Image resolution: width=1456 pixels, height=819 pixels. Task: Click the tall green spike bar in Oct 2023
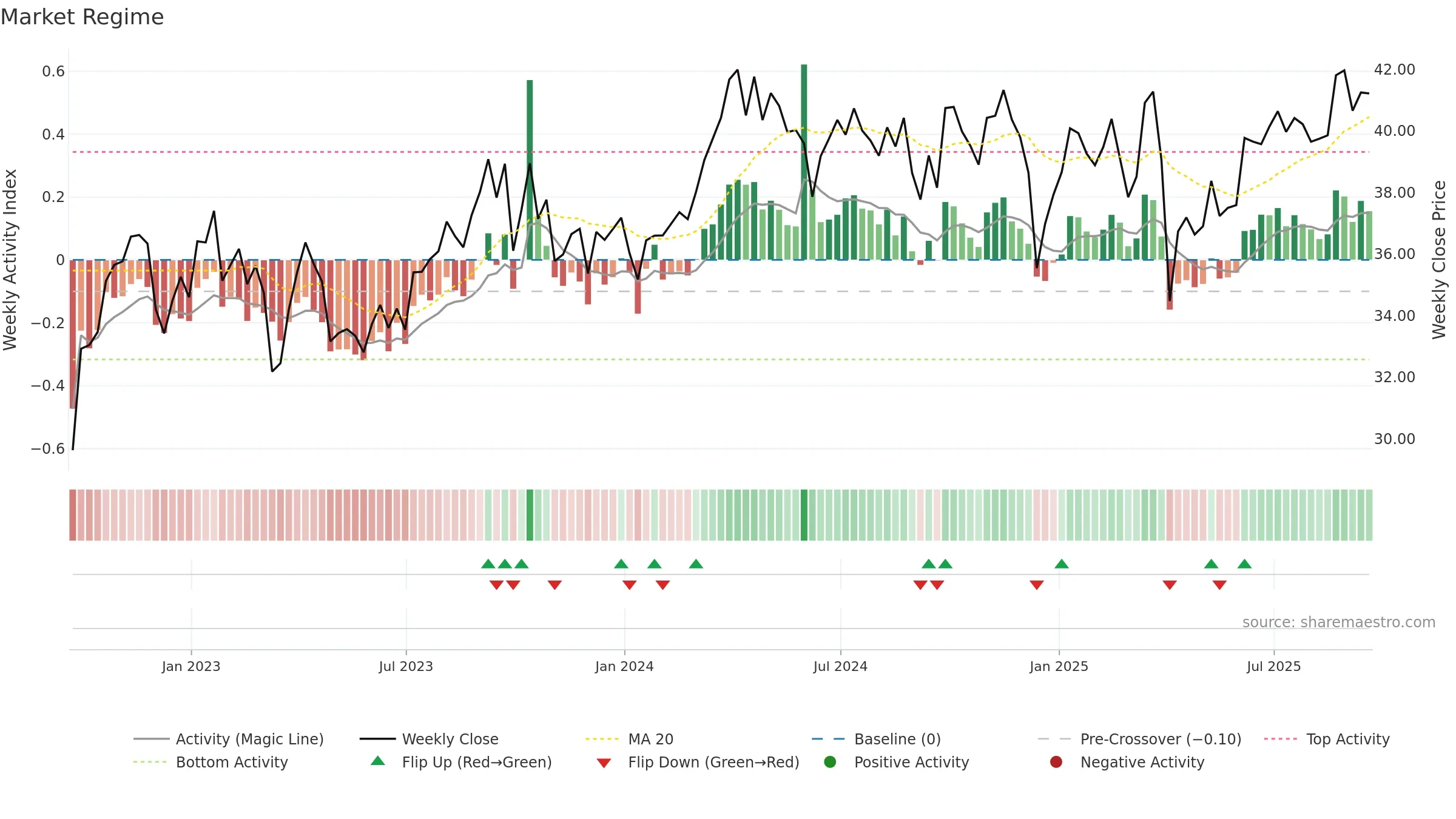click(x=530, y=170)
